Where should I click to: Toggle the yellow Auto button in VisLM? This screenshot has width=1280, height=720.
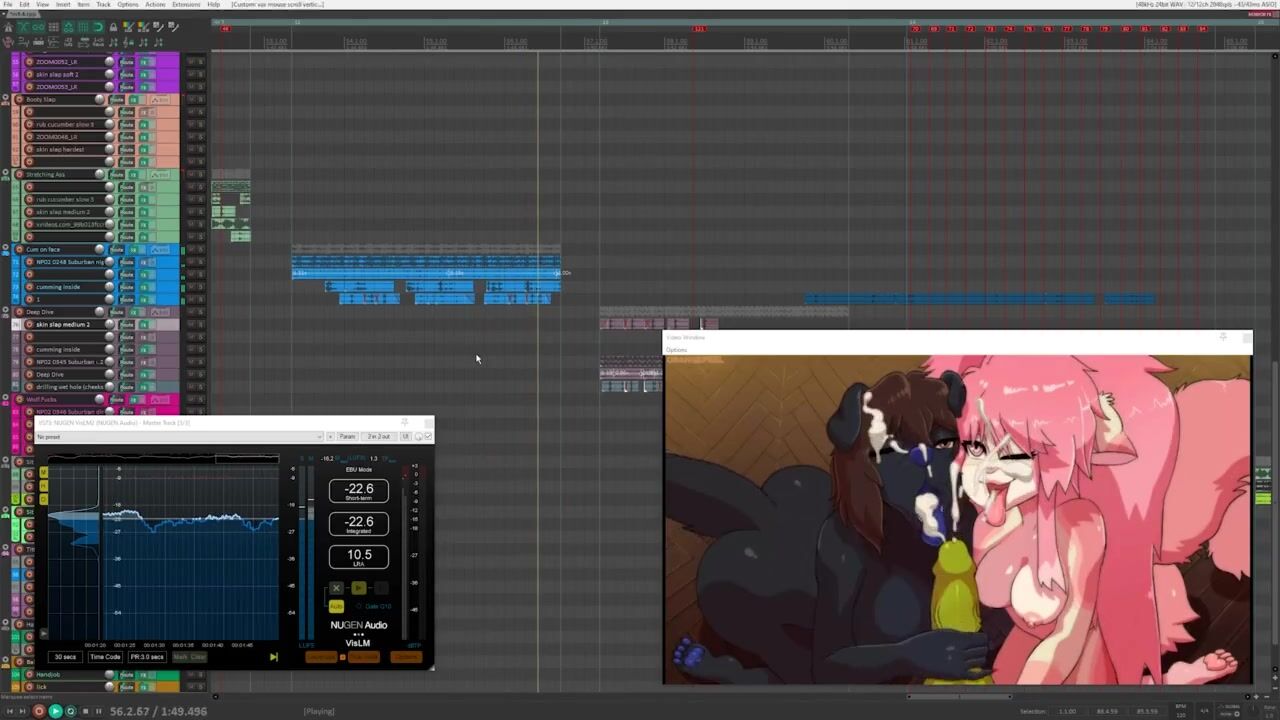[336, 606]
